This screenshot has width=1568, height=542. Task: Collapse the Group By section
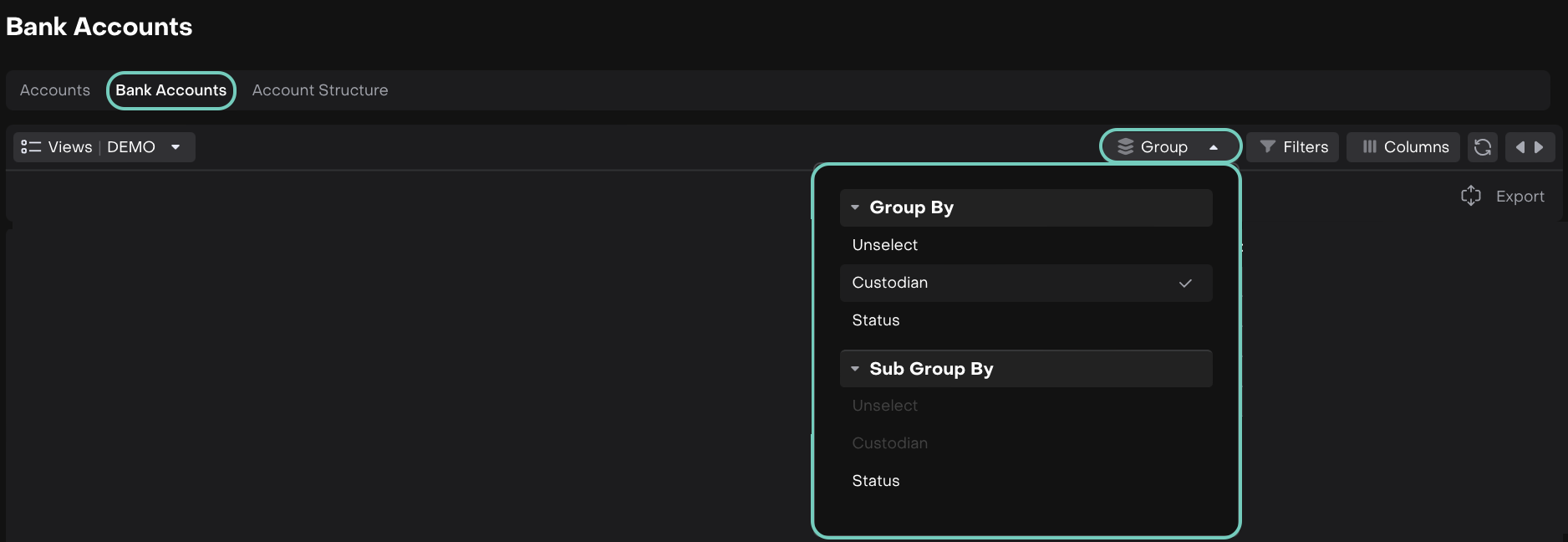point(855,207)
